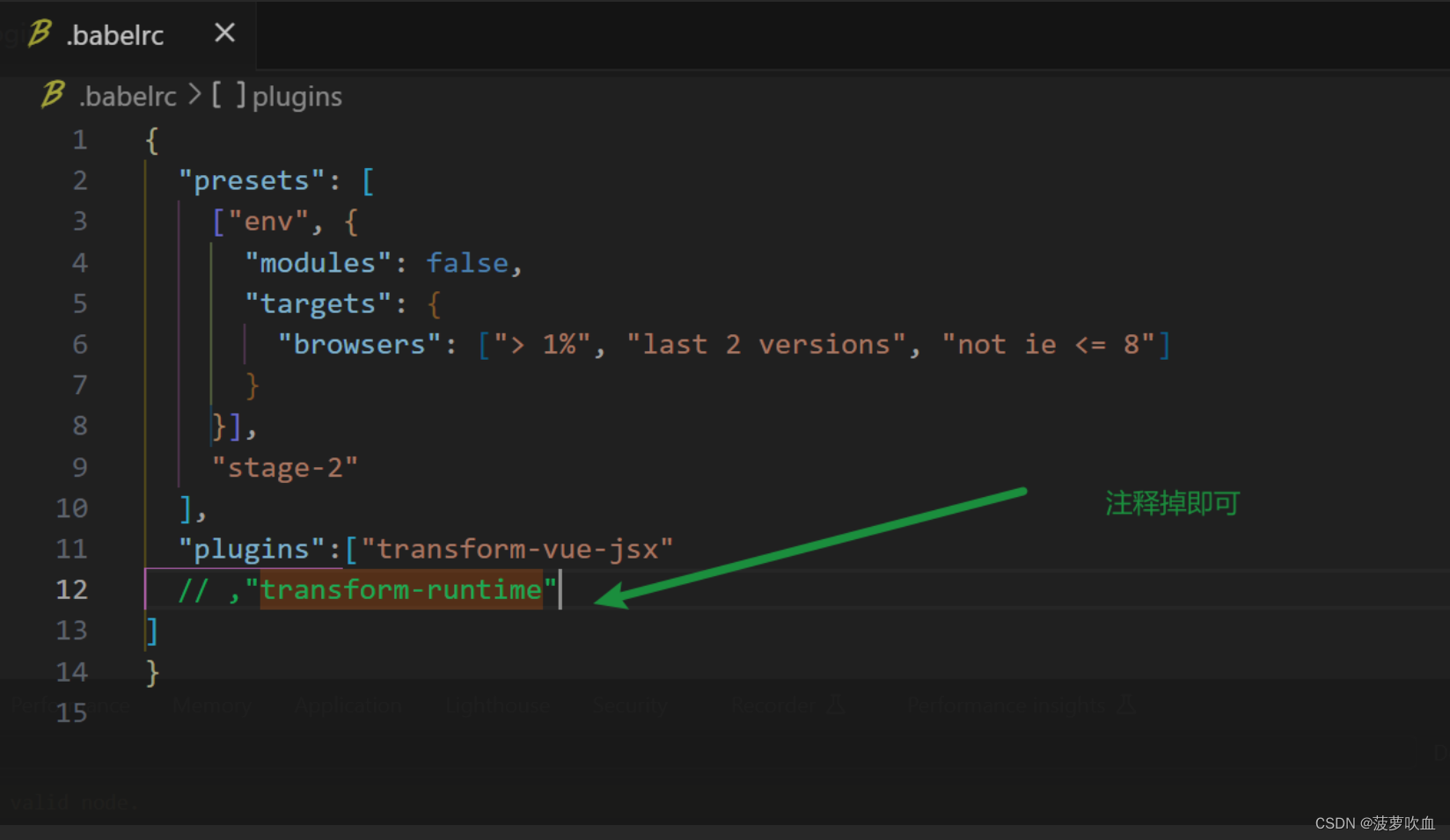Close the .babelrc editor tab
This screenshot has width=1450, height=840.
point(224,33)
